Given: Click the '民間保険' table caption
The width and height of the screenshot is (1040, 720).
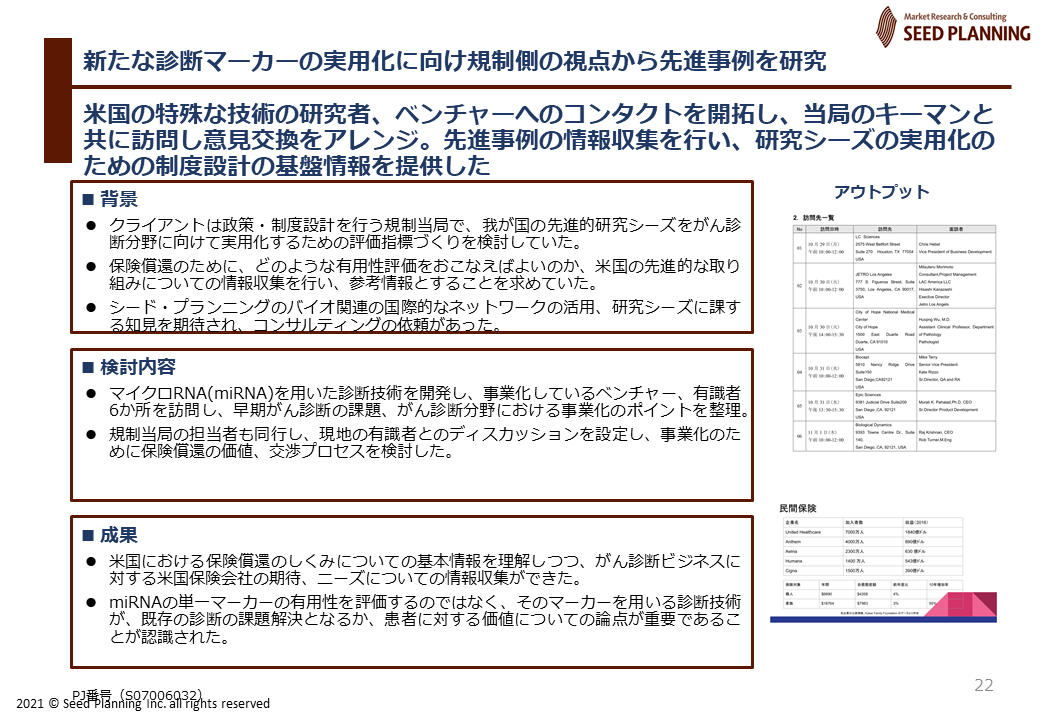Looking at the screenshot, I should coord(798,509).
